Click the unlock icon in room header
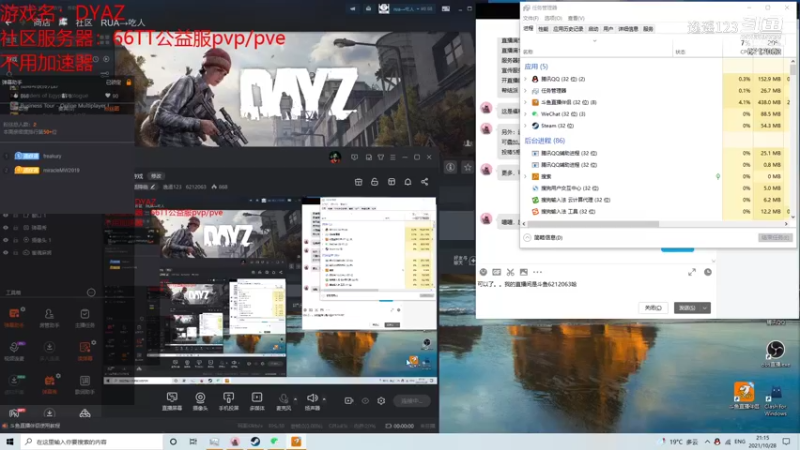This screenshot has height=450, width=800. (x=374, y=182)
